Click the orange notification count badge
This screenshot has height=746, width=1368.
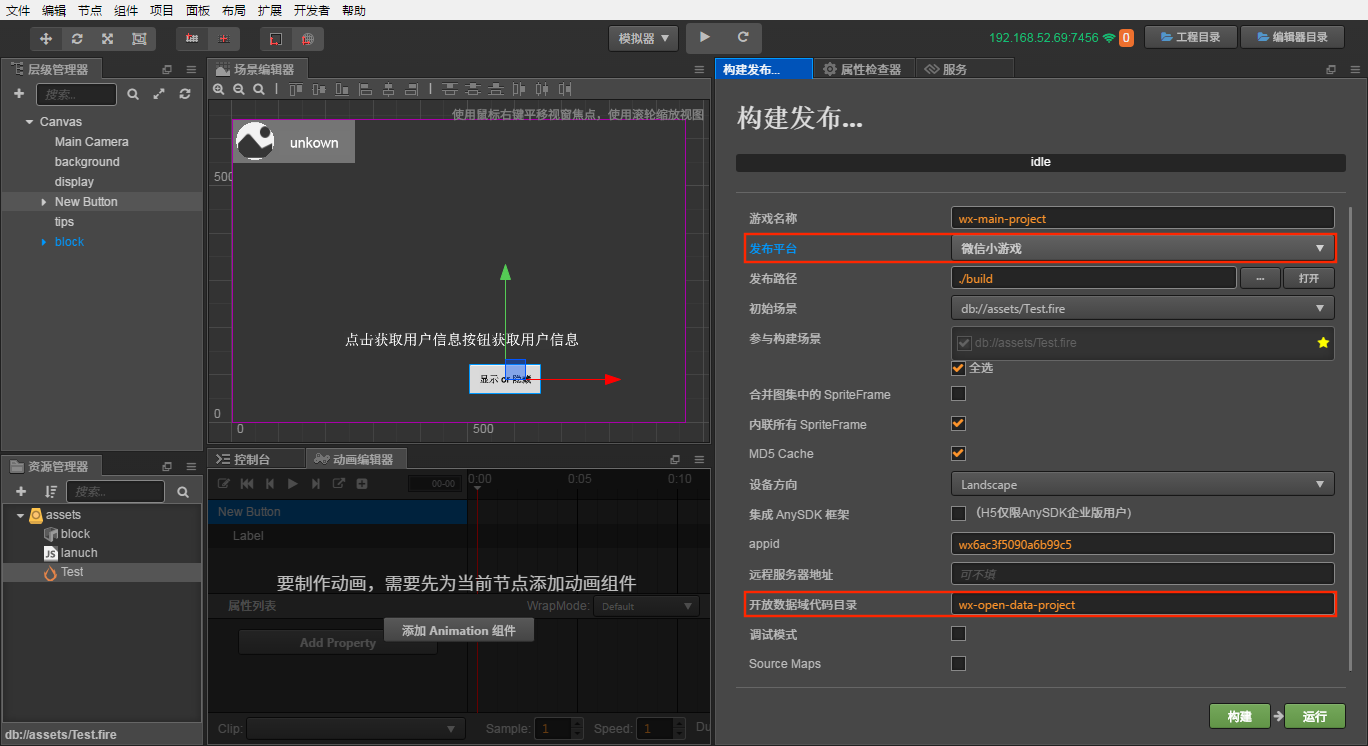(1126, 38)
